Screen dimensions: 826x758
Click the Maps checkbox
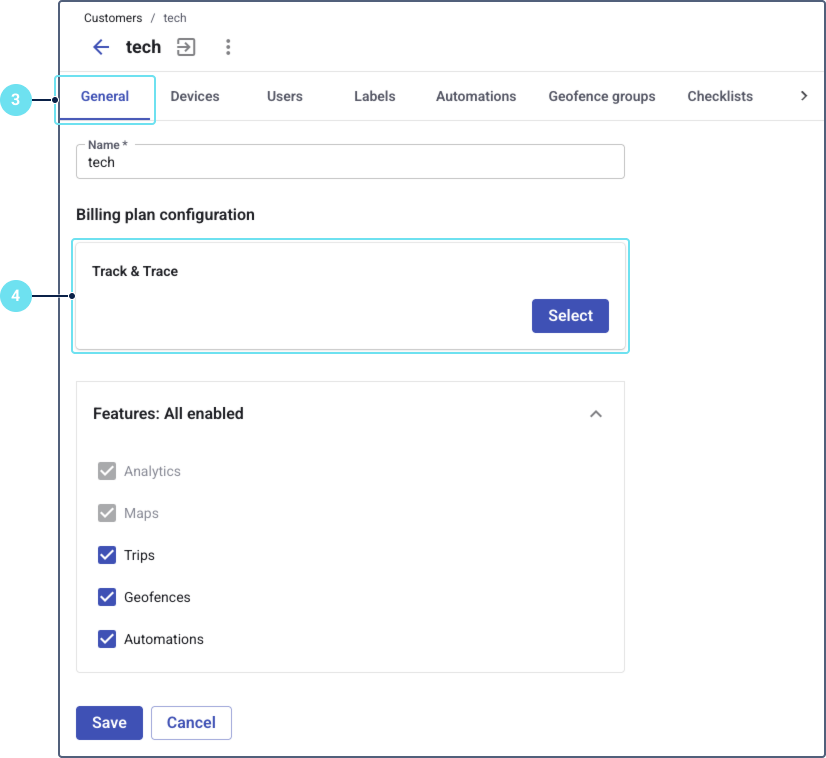pyautogui.click(x=107, y=513)
